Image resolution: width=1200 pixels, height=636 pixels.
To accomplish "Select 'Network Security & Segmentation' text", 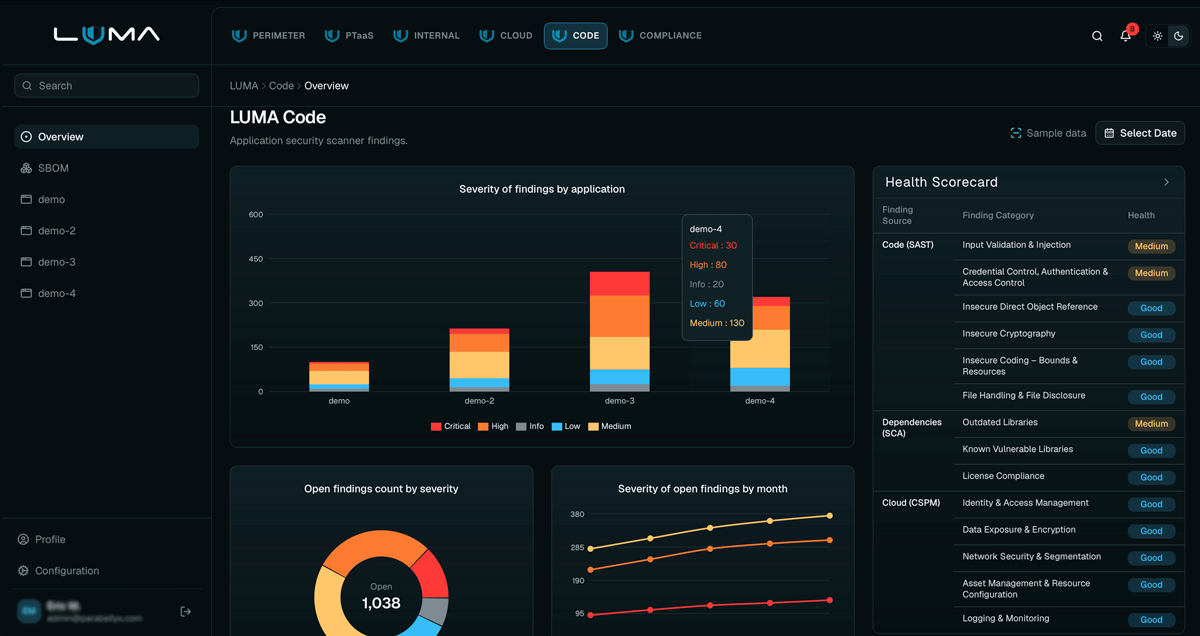I will click(1031, 557).
